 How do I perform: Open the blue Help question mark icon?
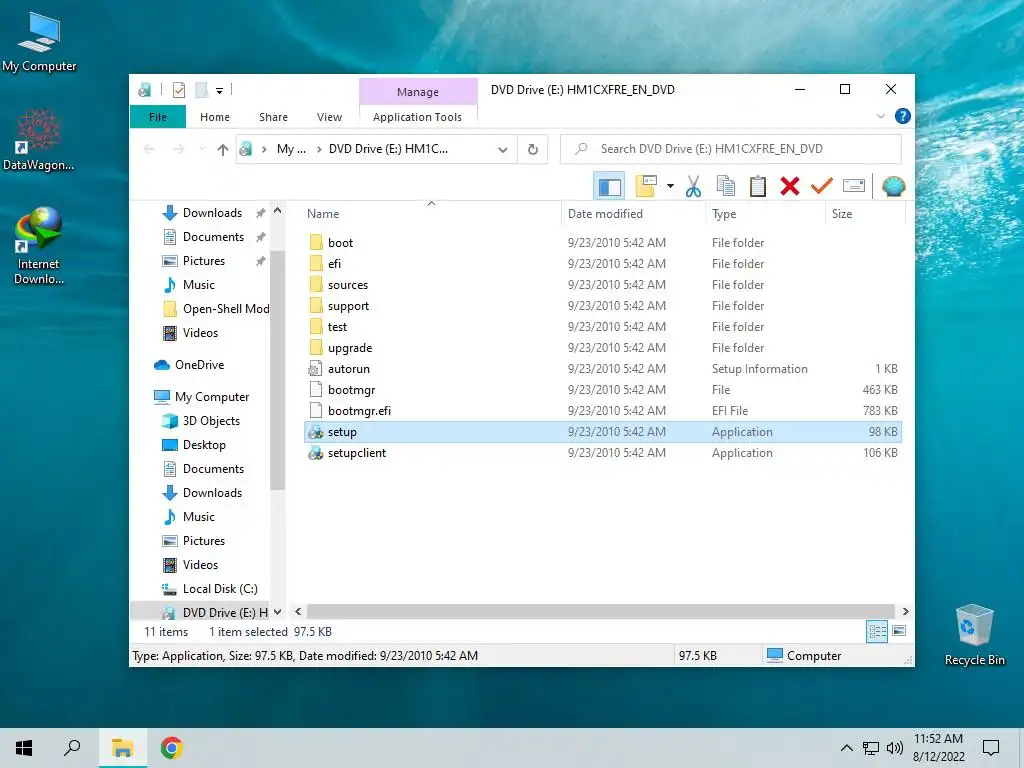pos(903,116)
